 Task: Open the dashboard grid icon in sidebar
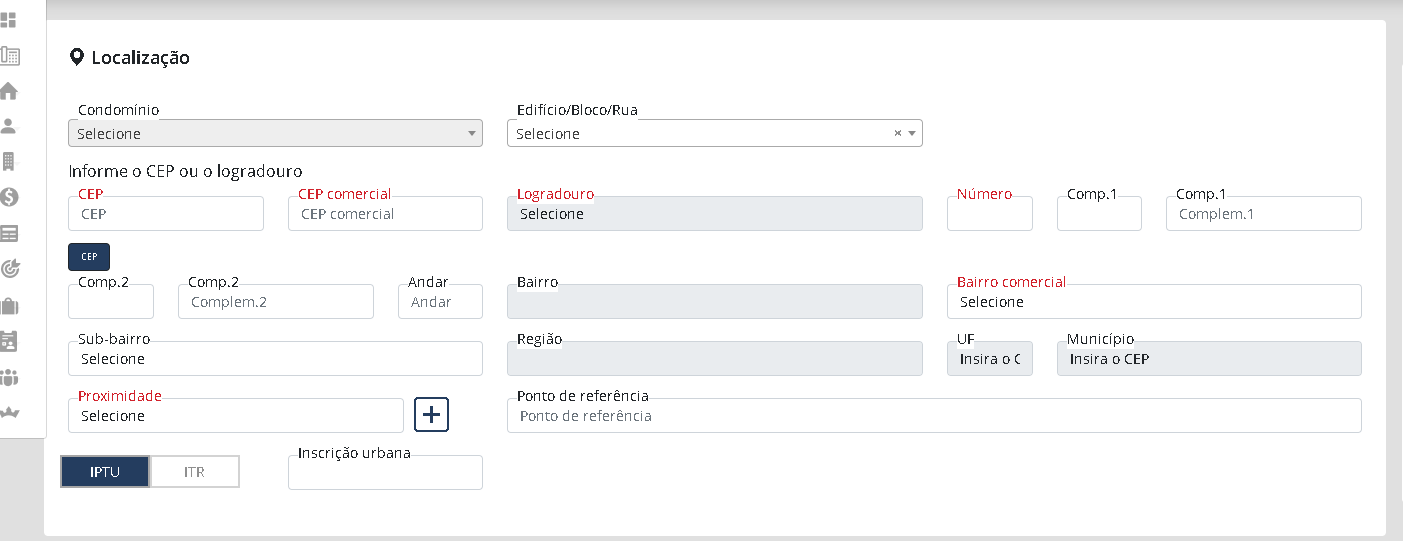point(9,20)
